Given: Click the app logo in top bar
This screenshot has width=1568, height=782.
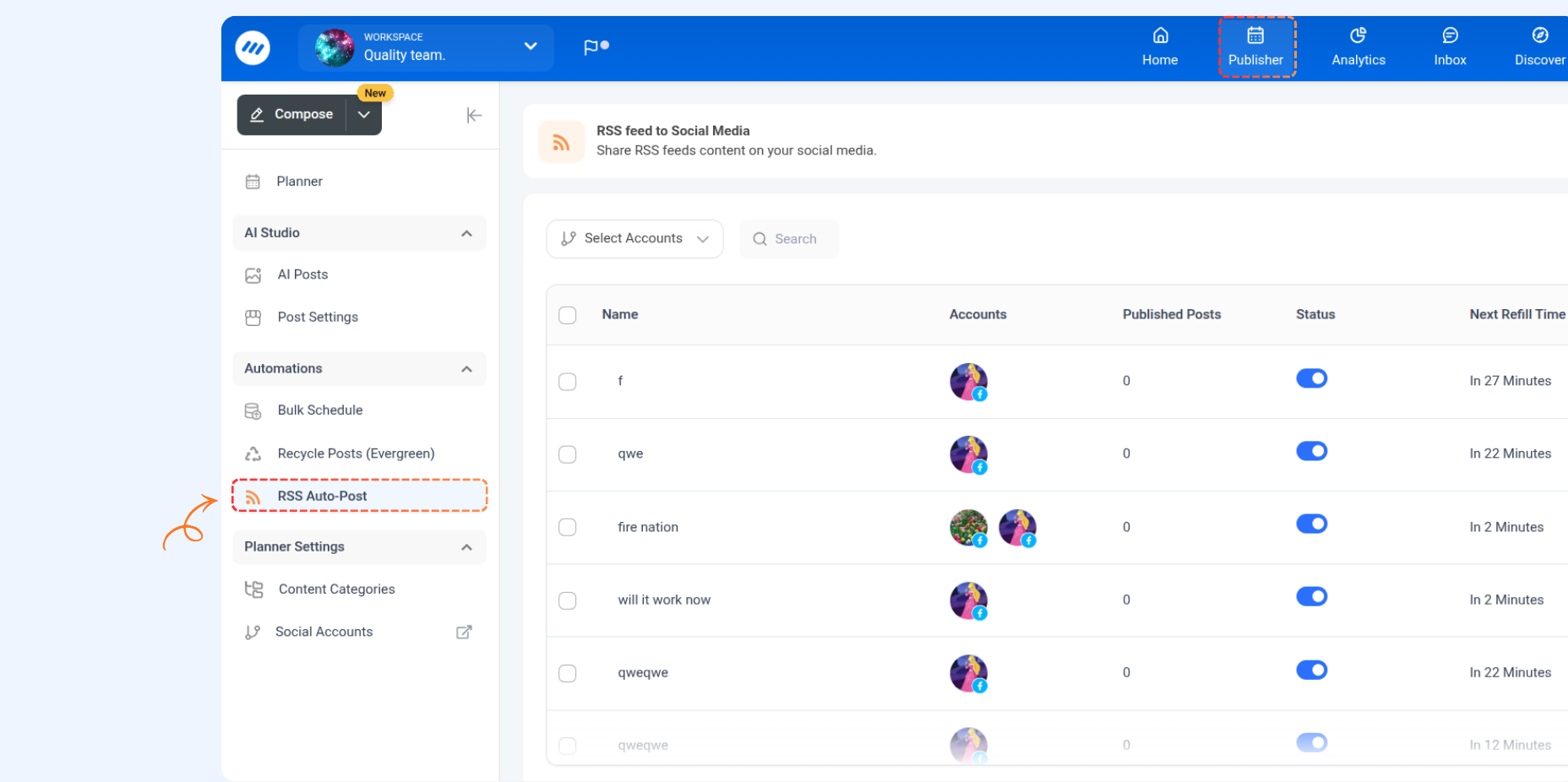Looking at the screenshot, I should tap(253, 47).
